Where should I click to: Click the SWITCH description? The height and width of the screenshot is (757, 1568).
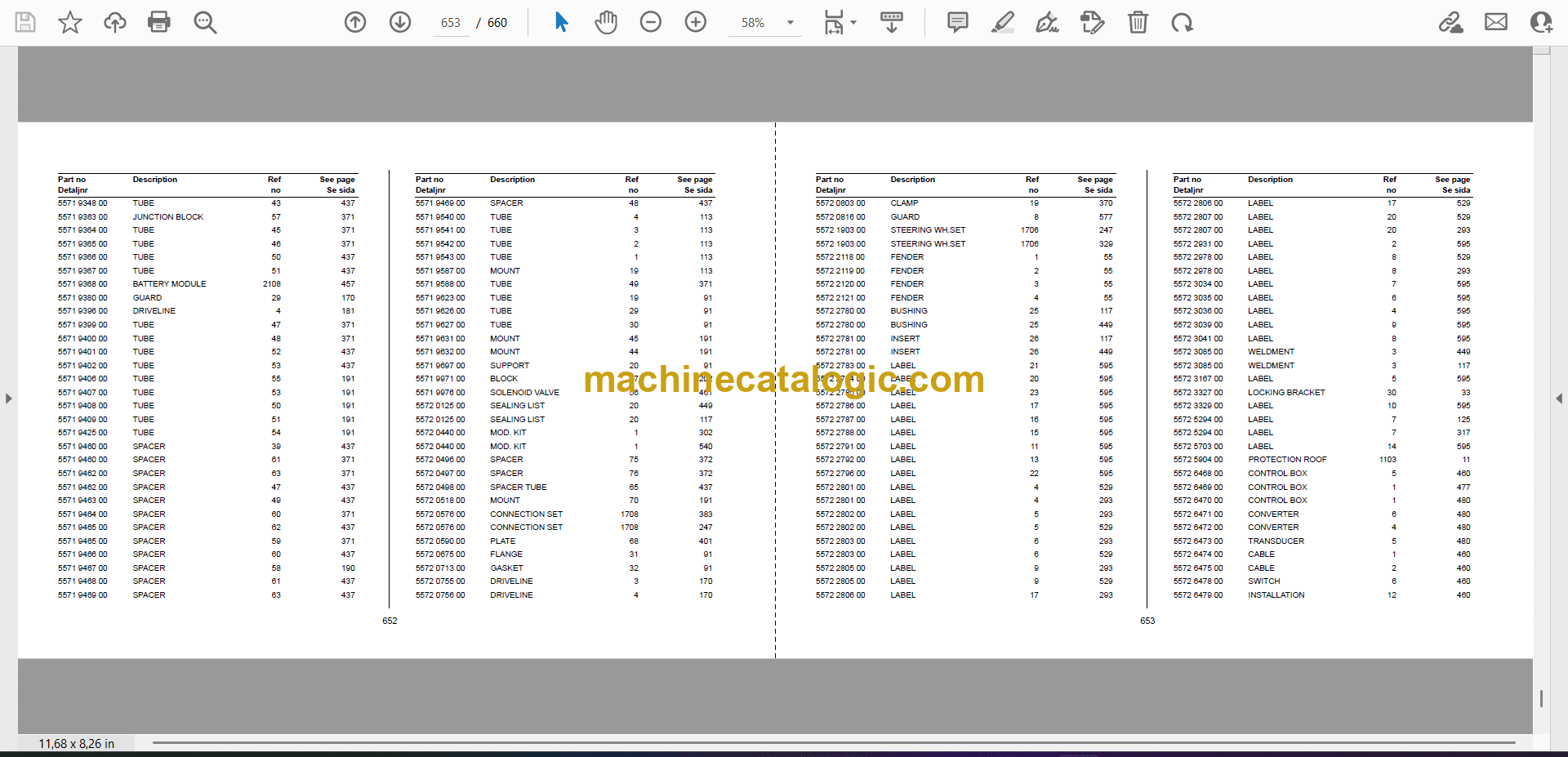(x=1264, y=581)
